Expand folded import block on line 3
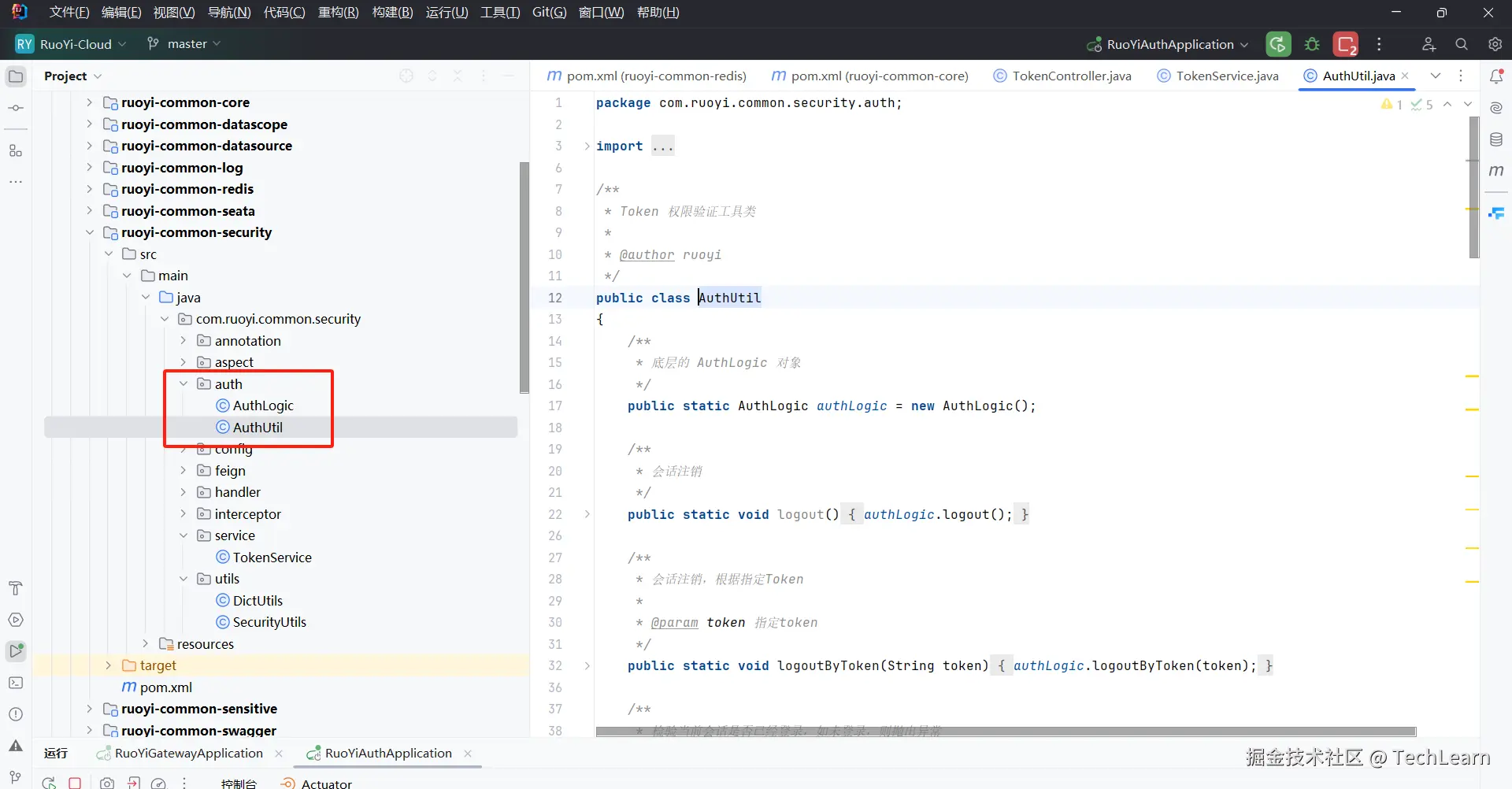 587,146
